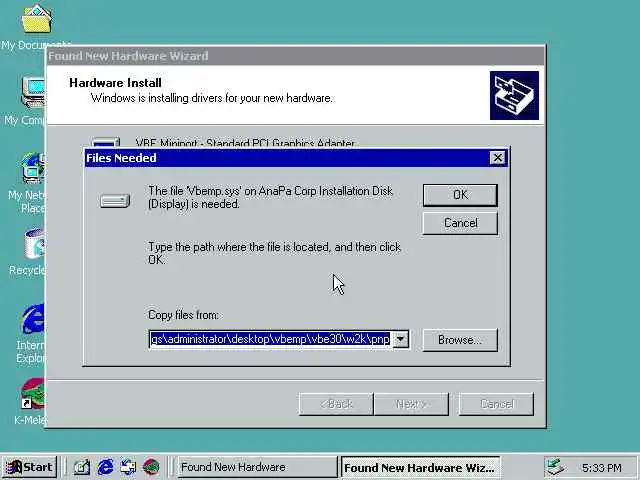Click Outlook Express quick launch icon
The image size is (640, 480).
click(x=128, y=467)
